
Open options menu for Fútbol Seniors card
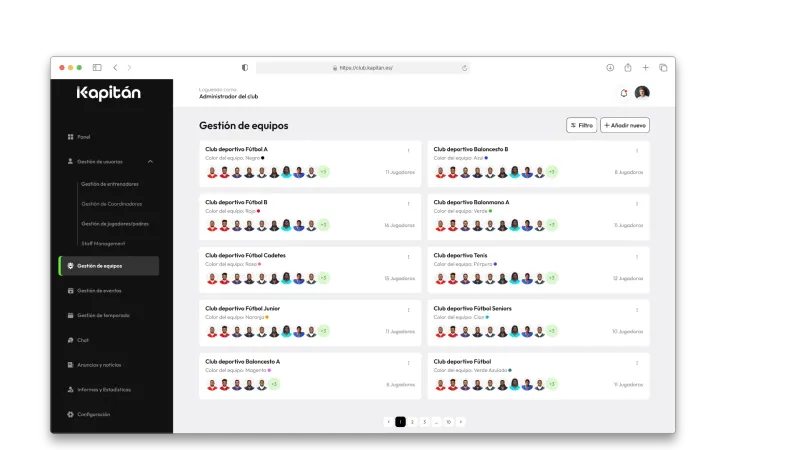click(637, 310)
